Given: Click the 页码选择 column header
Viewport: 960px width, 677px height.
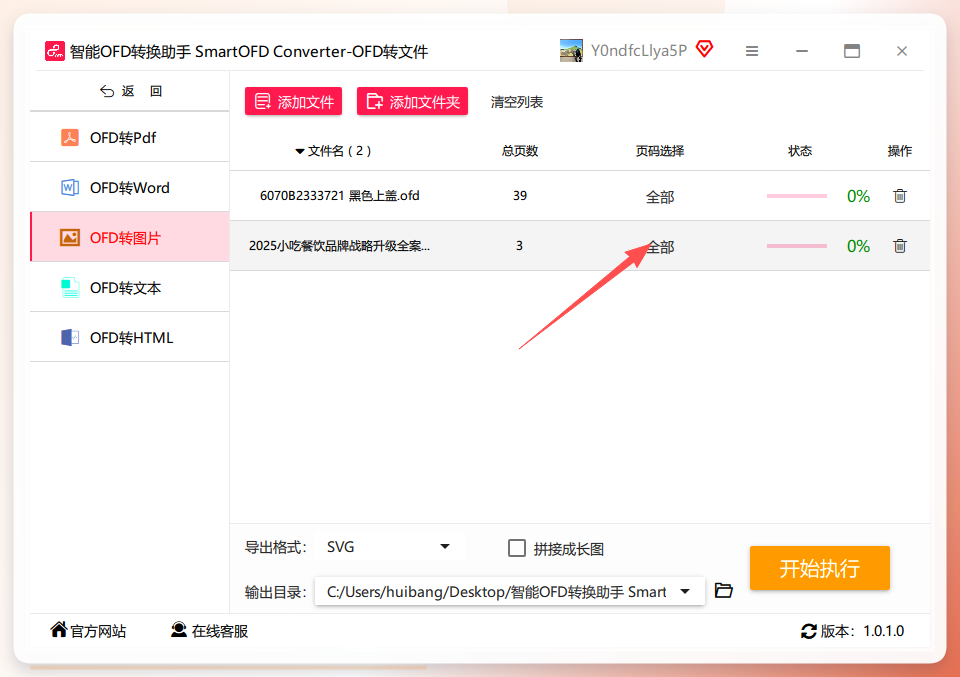Looking at the screenshot, I should (660, 151).
